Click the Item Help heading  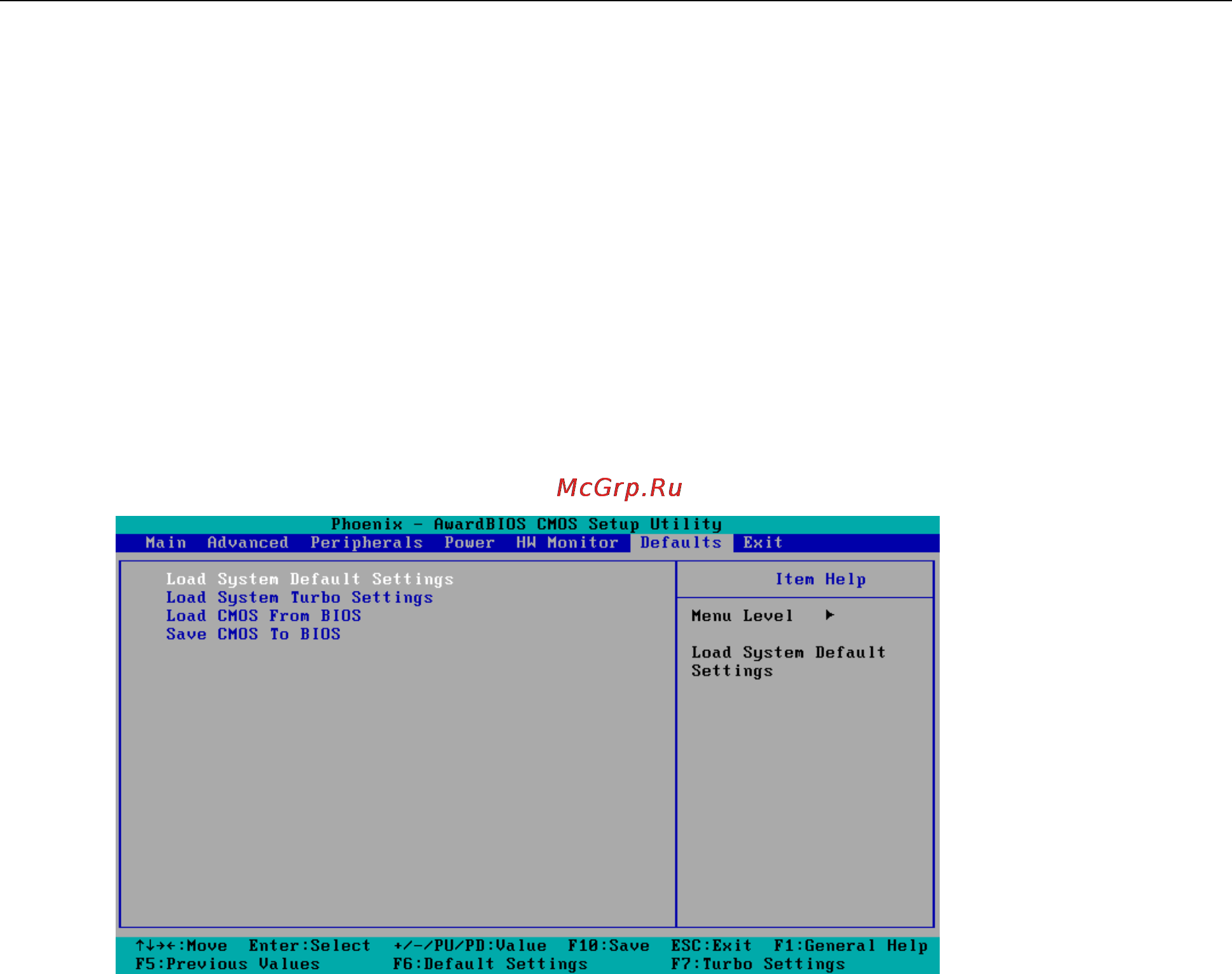[820, 579]
